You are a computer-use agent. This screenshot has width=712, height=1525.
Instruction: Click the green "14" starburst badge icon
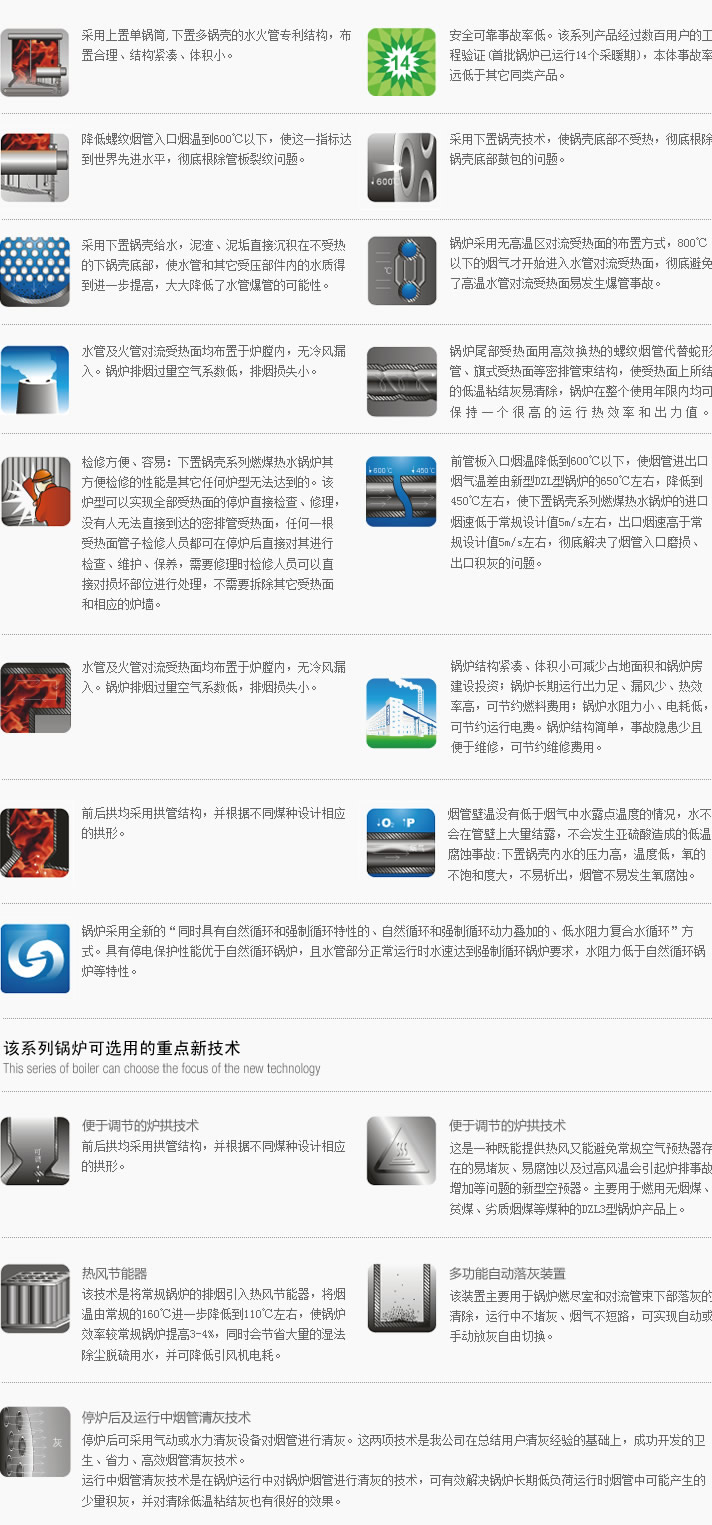[x=401, y=62]
